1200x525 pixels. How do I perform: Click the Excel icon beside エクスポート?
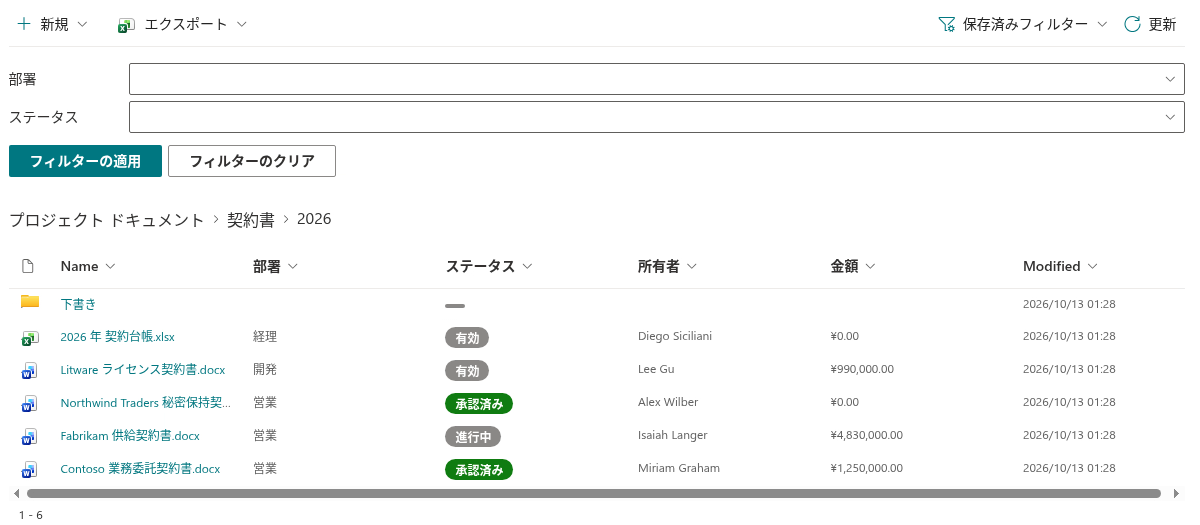coord(126,25)
